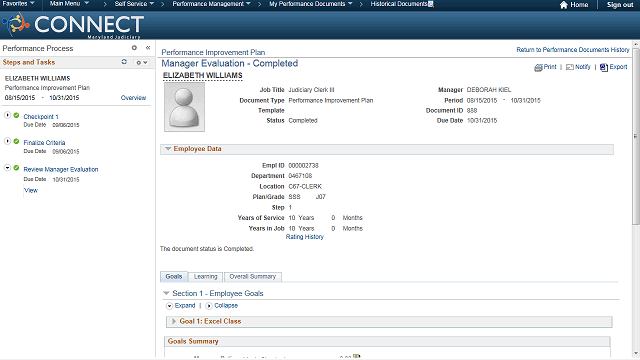Click the Document ID value 888
The image size is (640, 360).
(x=472, y=111)
